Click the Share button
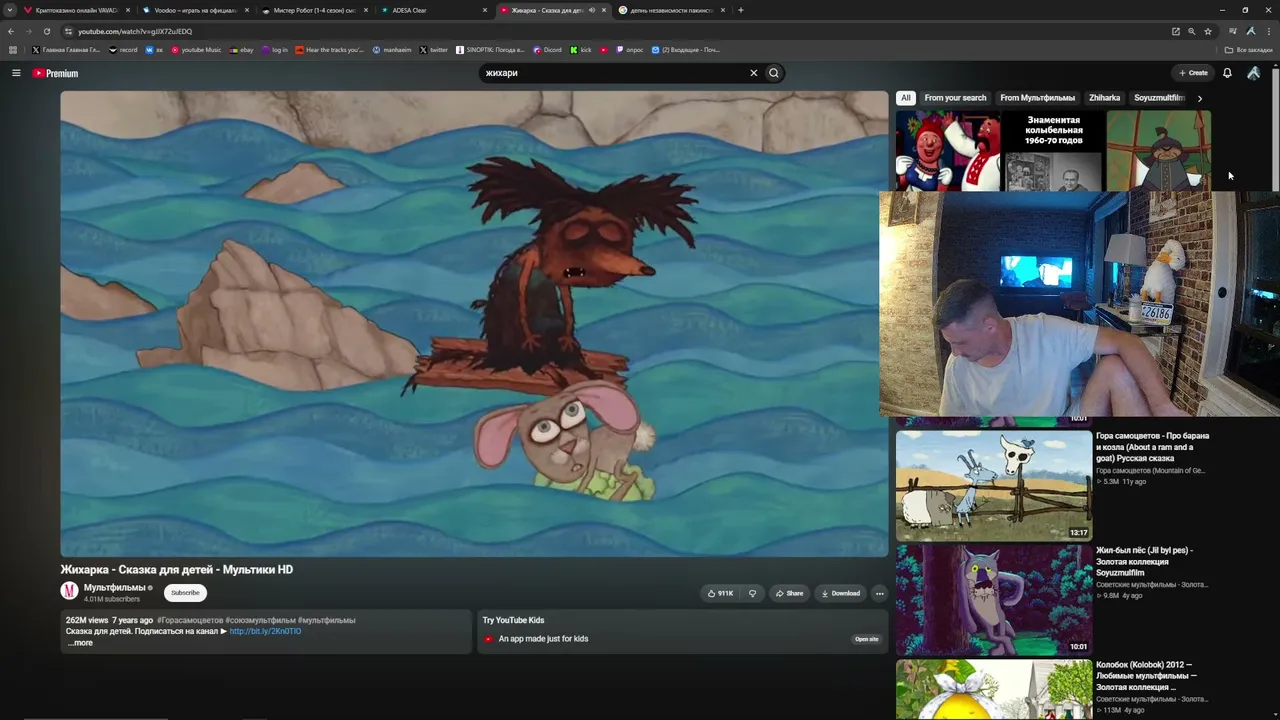Viewport: 1280px width, 720px height. pos(789,593)
